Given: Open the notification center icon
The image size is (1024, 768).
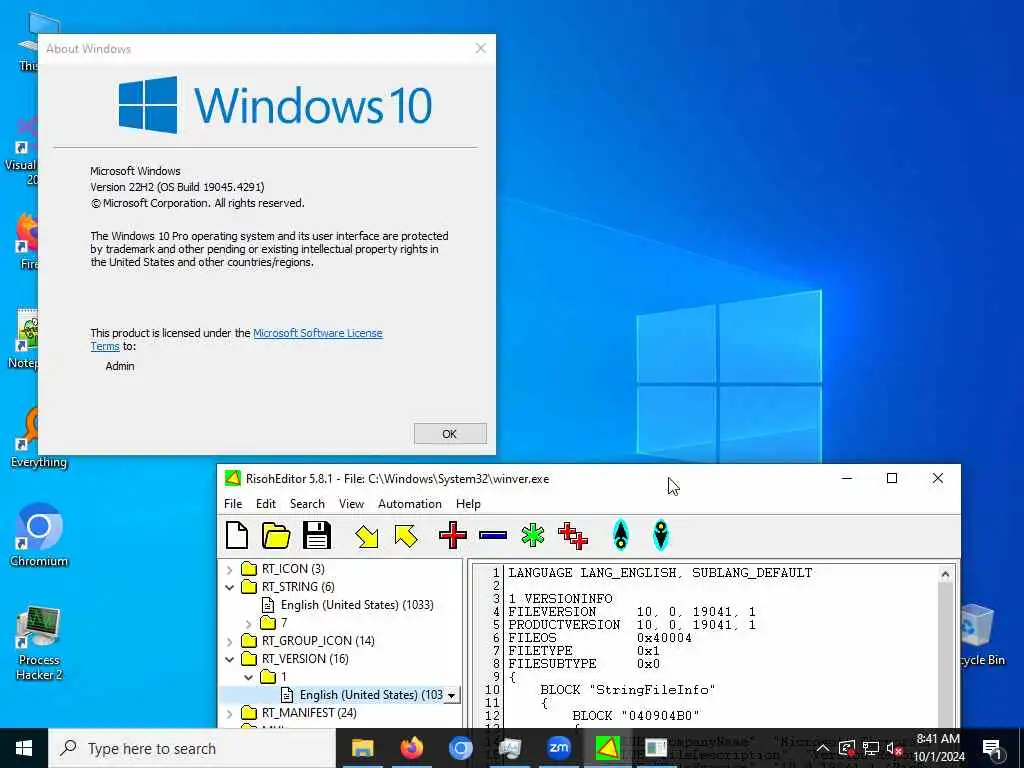Looking at the screenshot, I should [991, 749].
